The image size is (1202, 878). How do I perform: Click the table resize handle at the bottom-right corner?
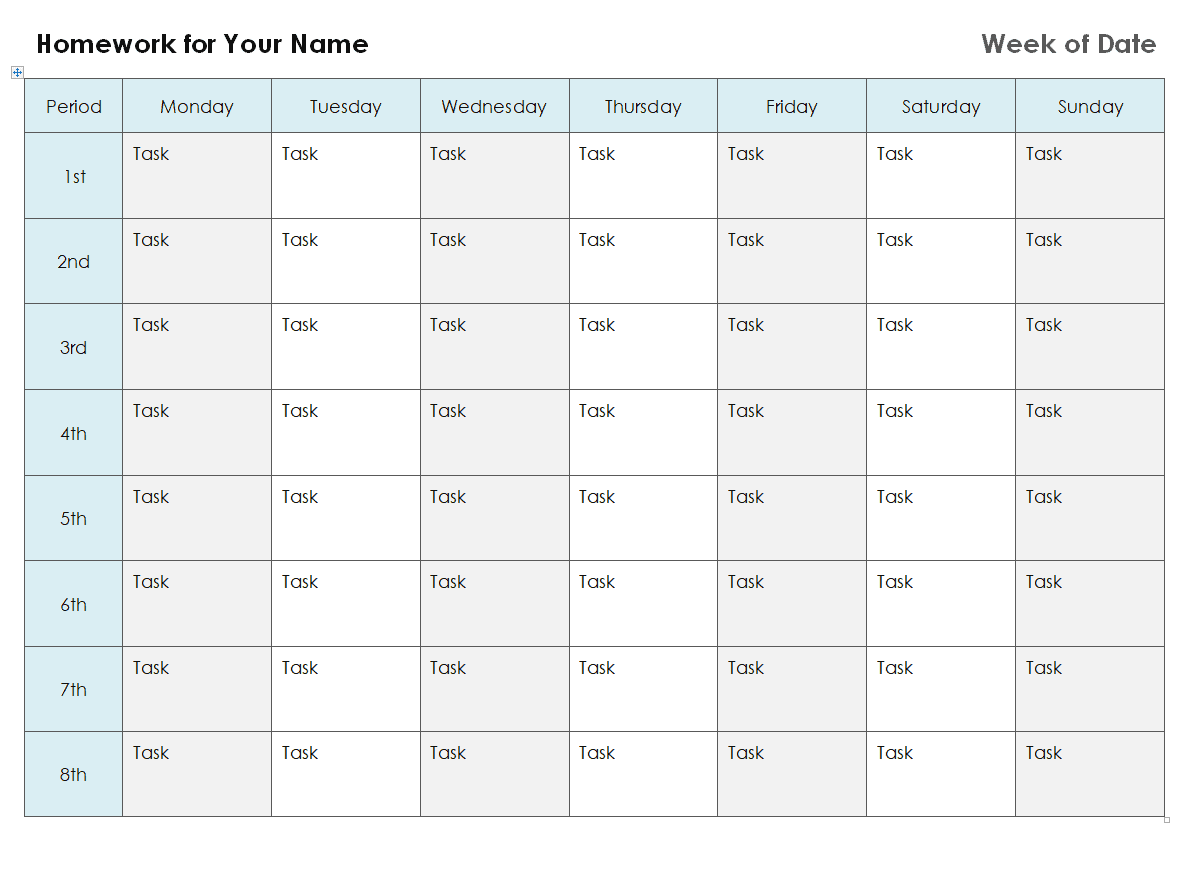(x=1167, y=820)
